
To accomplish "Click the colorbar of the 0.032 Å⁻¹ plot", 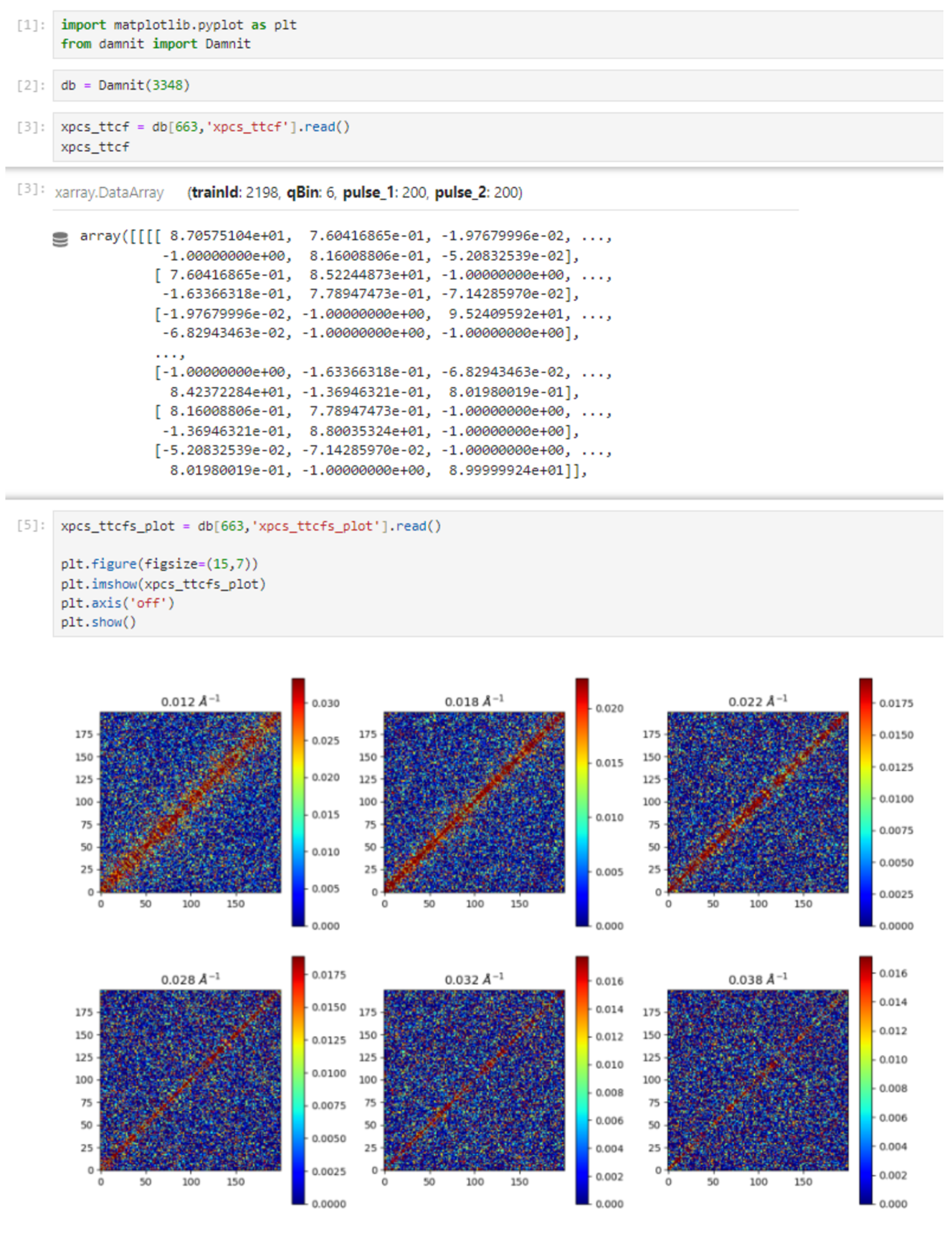I will 582,1080.
